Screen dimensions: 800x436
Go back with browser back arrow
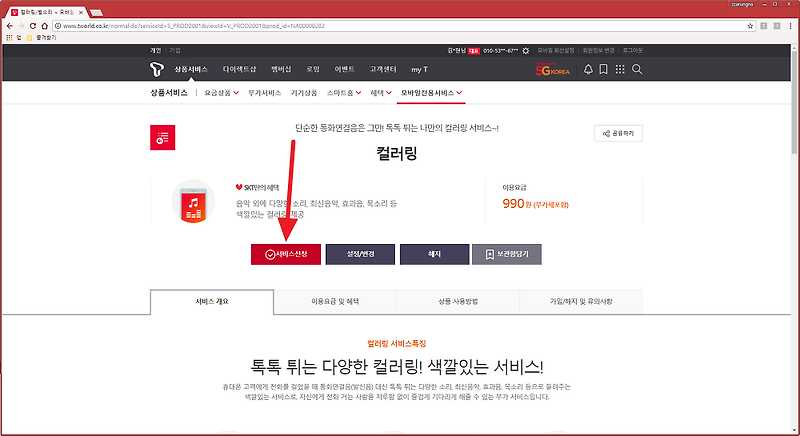[9, 25]
